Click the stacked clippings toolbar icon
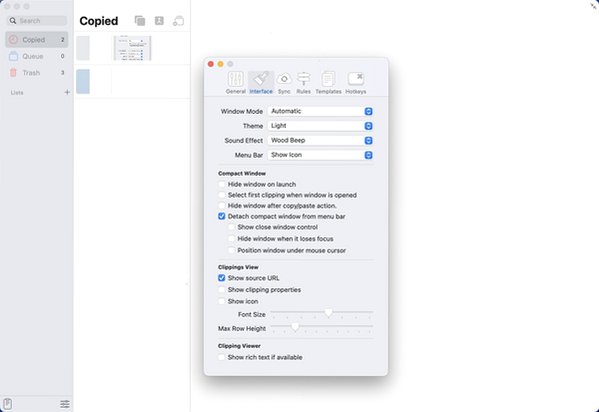This screenshot has width=599, height=412. coord(140,21)
